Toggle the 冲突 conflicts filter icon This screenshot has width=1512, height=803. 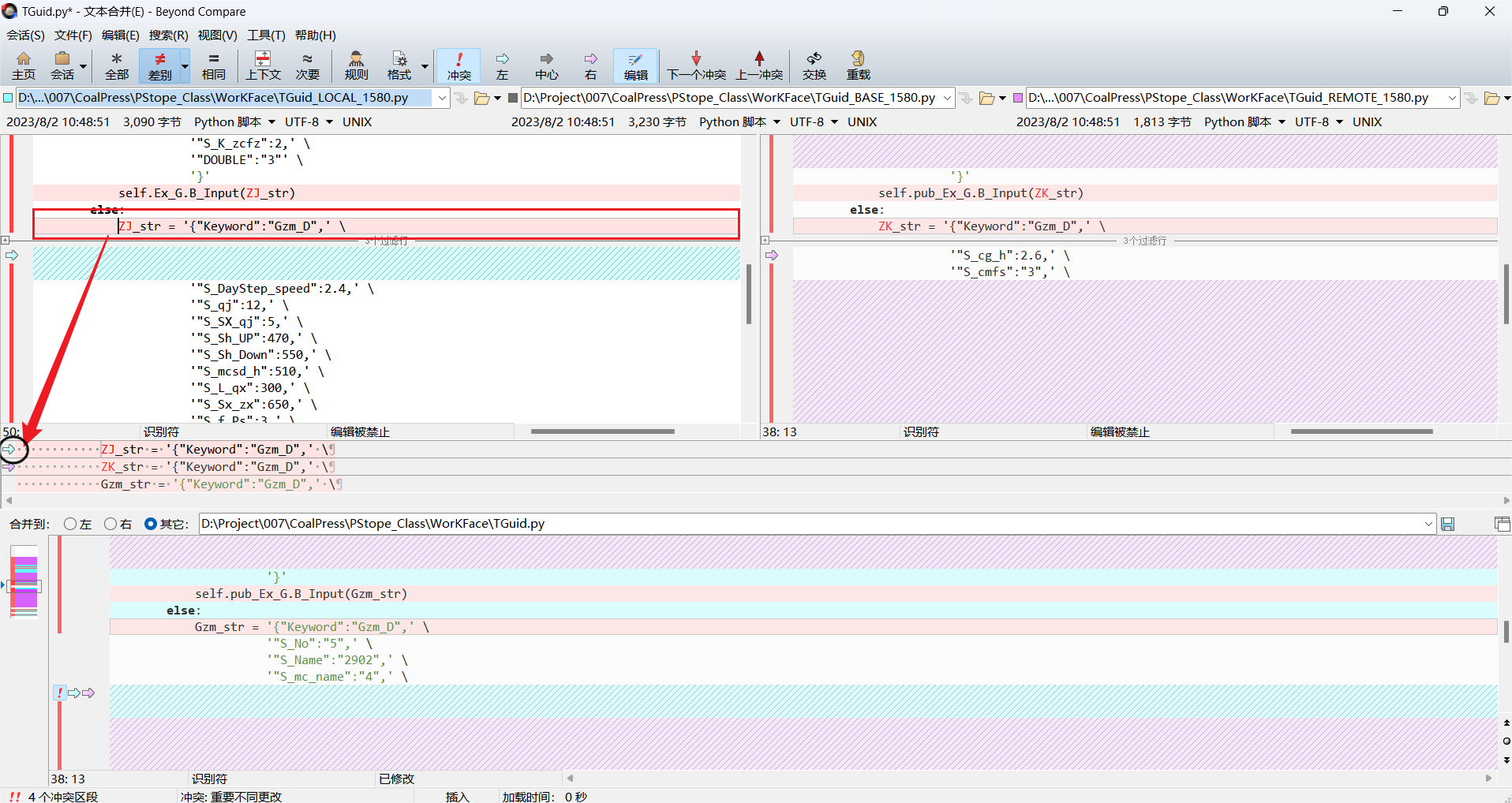click(x=458, y=65)
